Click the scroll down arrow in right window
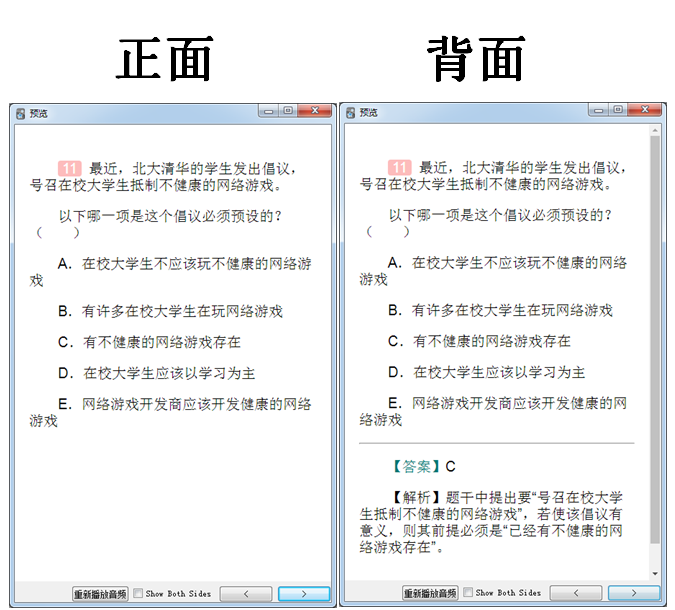The image size is (675, 610). pos(655,573)
